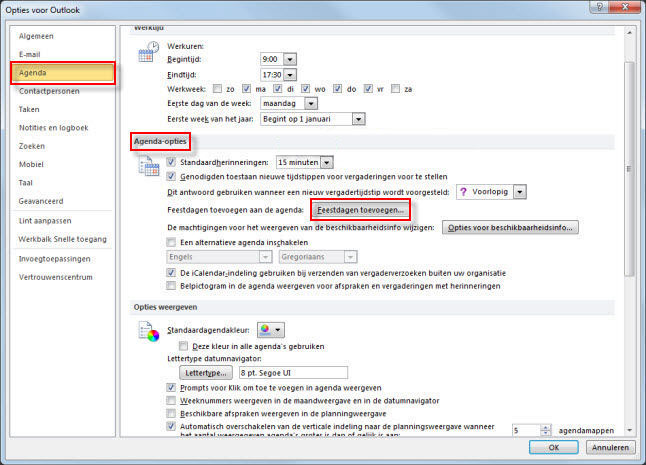Open the Taal category
The image size is (646, 465).
(26, 182)
